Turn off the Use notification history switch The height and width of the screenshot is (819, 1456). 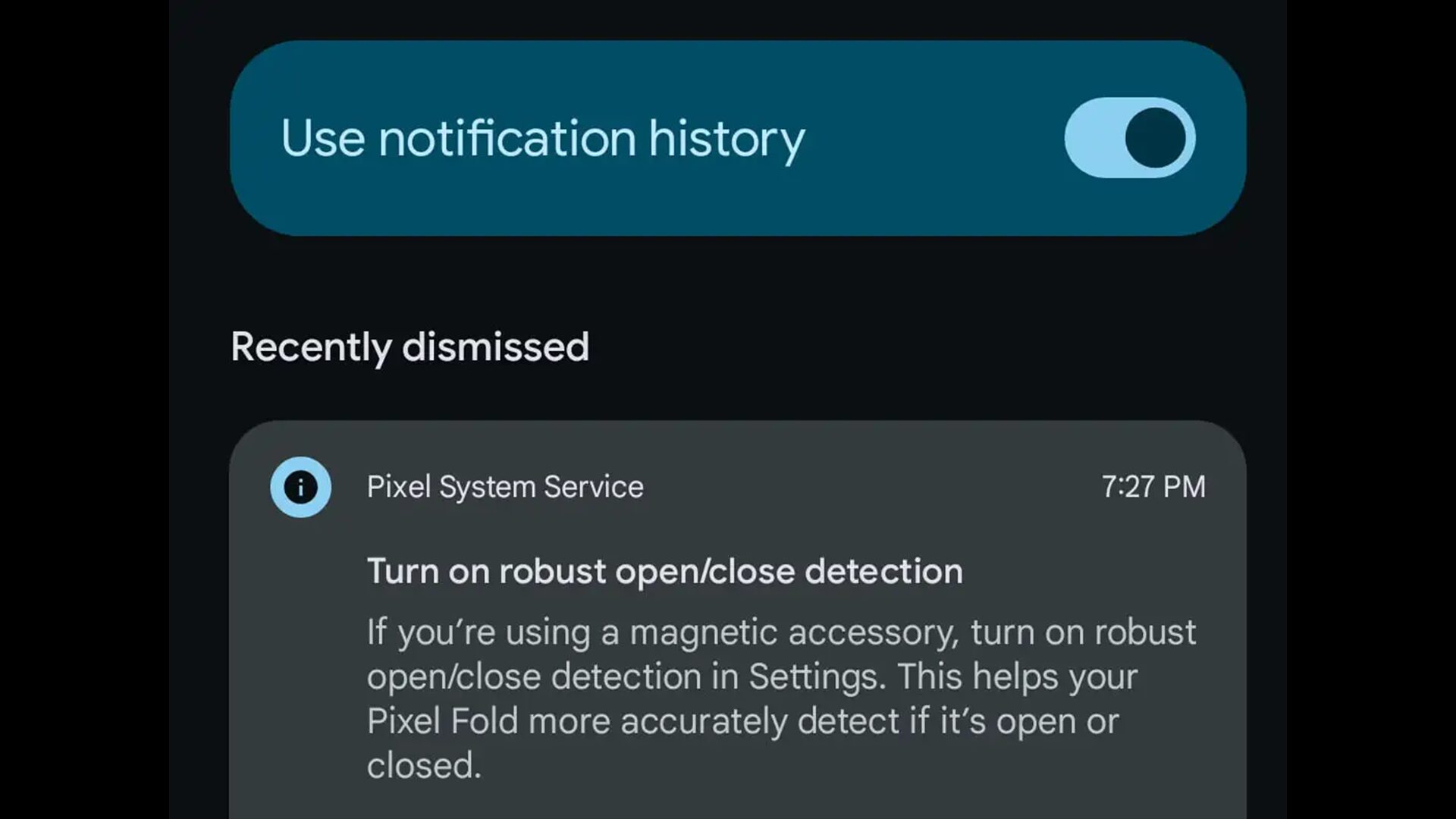(1129, 137)
